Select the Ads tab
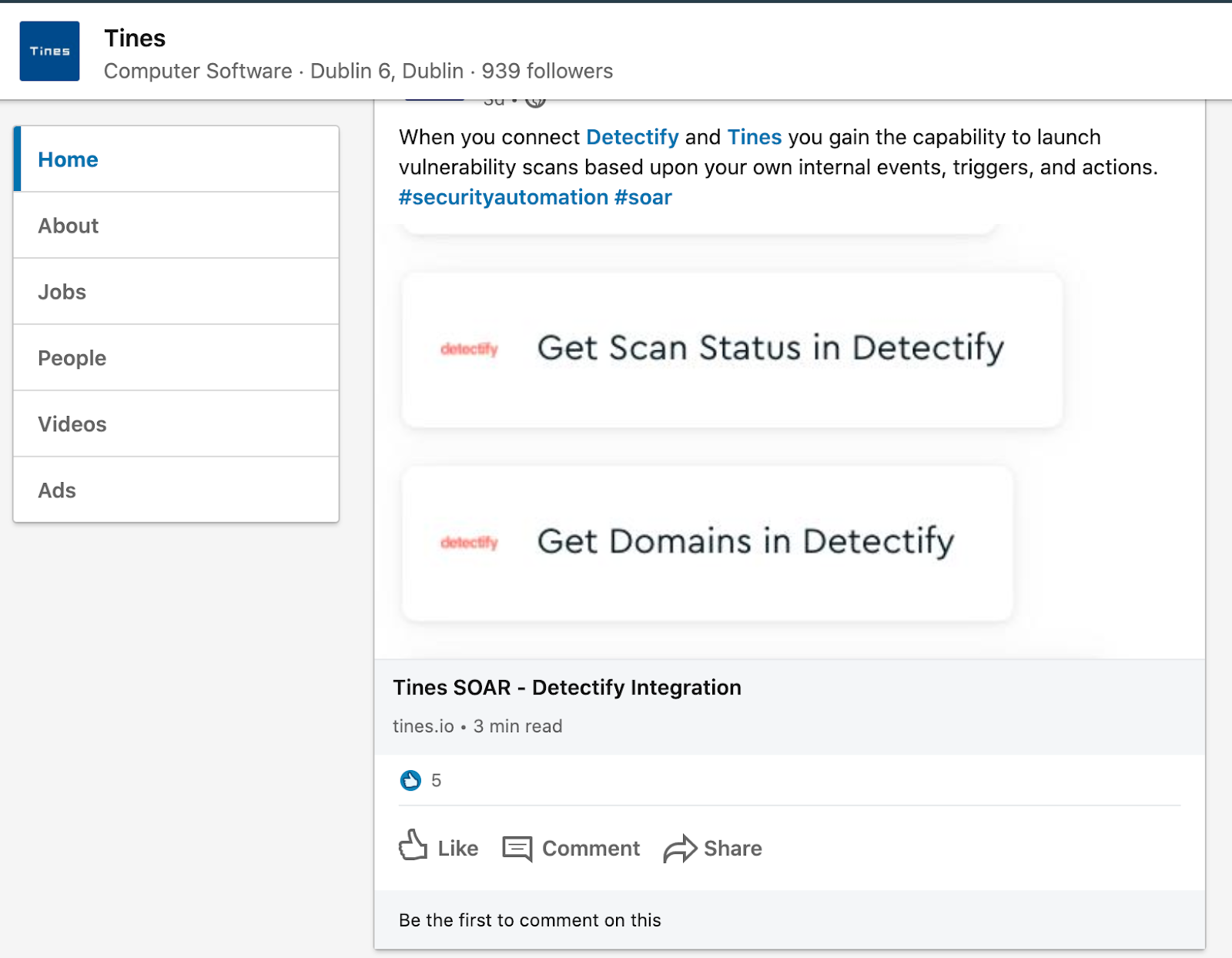Viewport: 1232px width, 958px height. 57,491
